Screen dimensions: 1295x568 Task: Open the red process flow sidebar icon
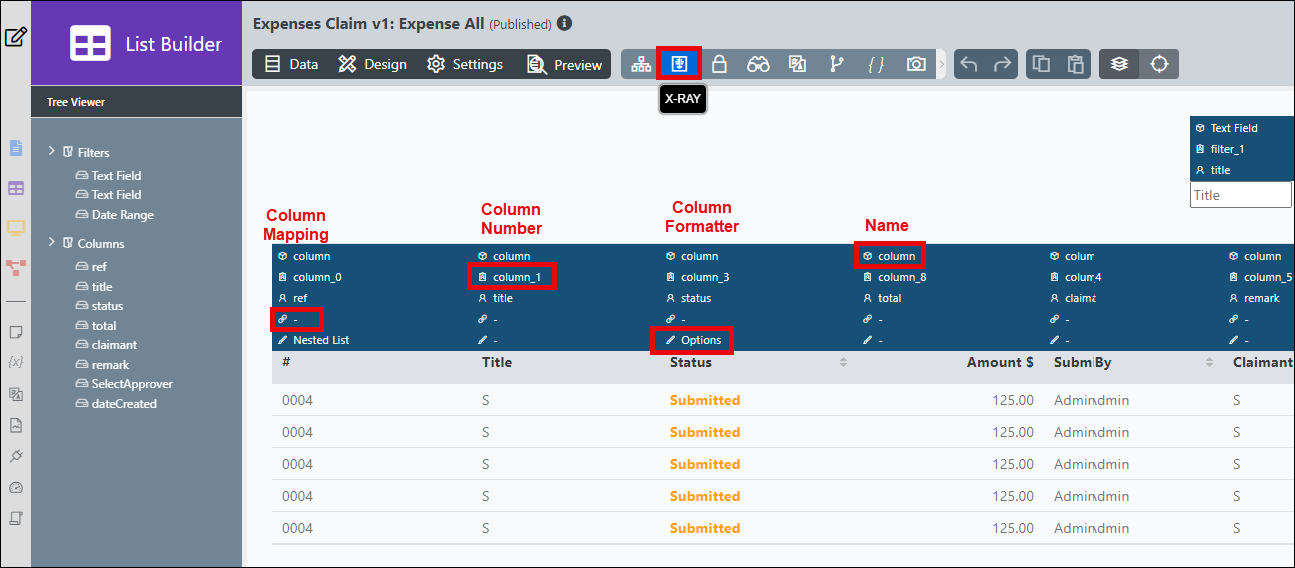15,267
